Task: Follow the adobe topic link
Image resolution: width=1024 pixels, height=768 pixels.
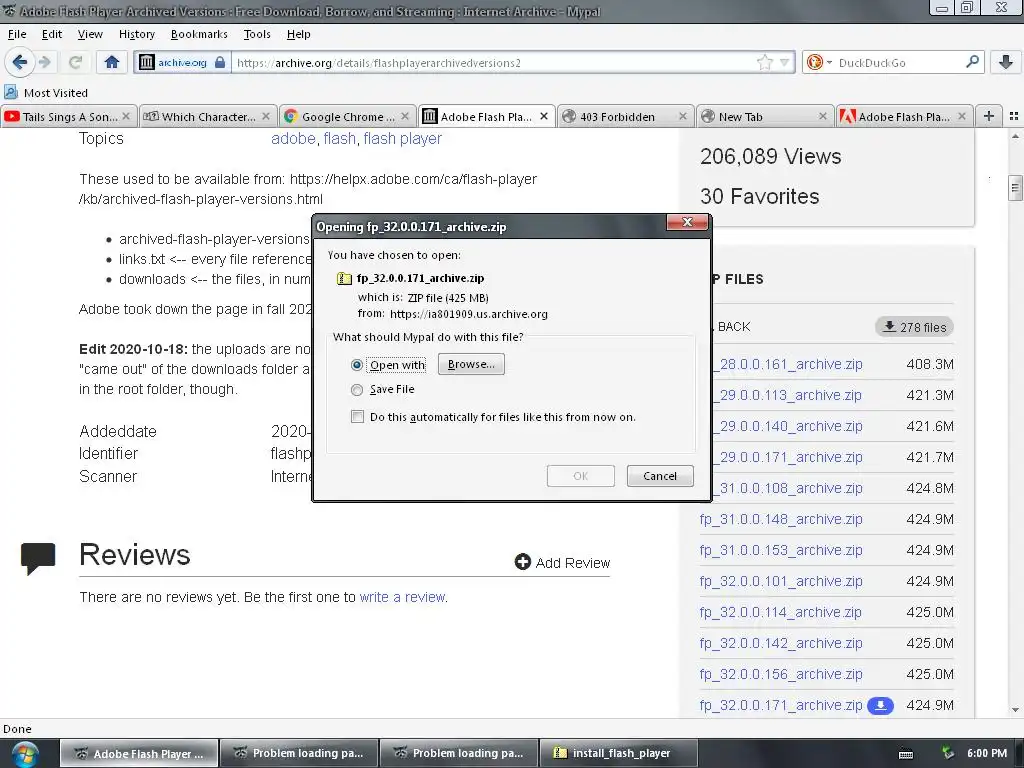Action: coord(293,138)
